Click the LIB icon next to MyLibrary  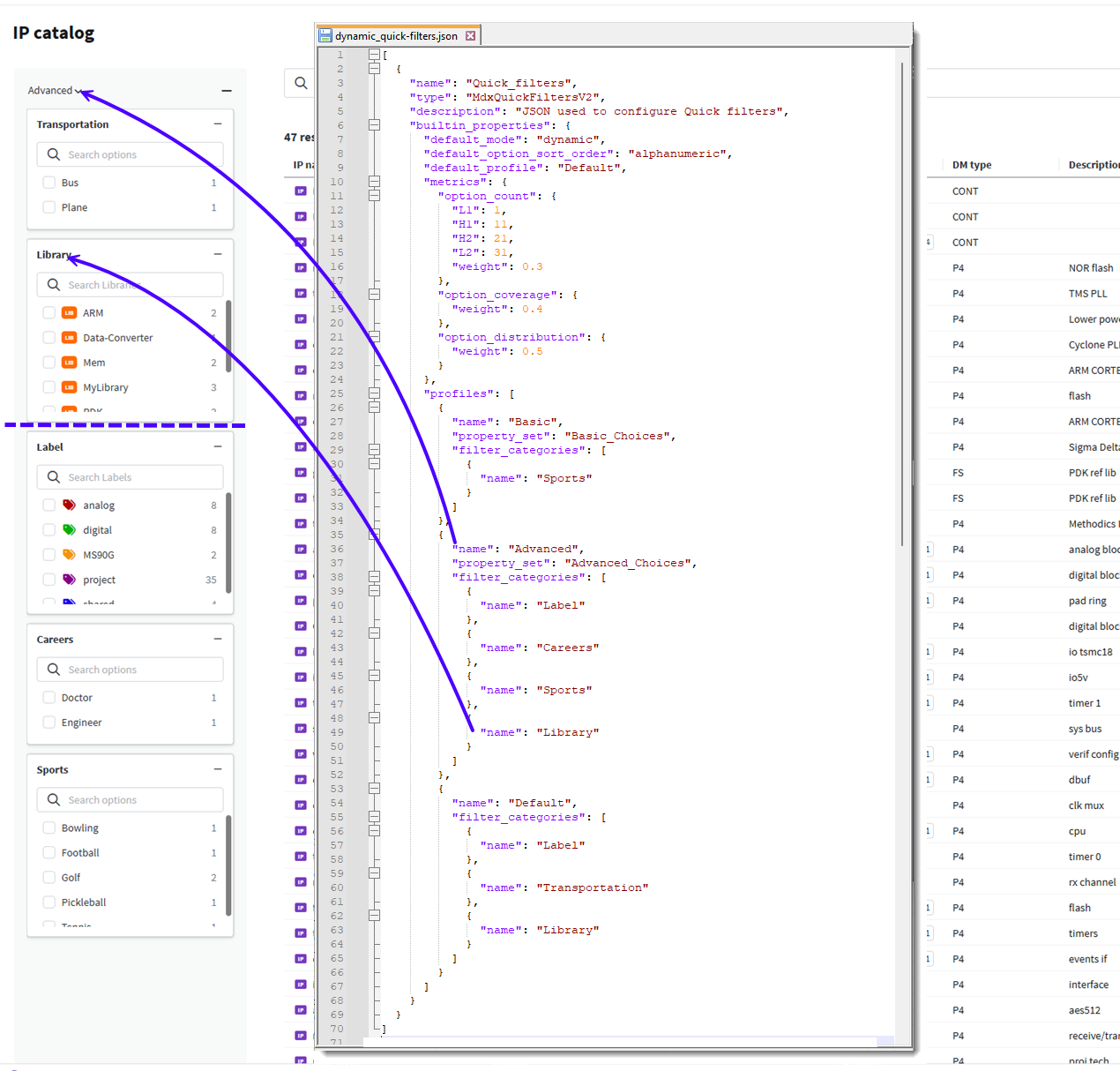[x=68, y=386]
